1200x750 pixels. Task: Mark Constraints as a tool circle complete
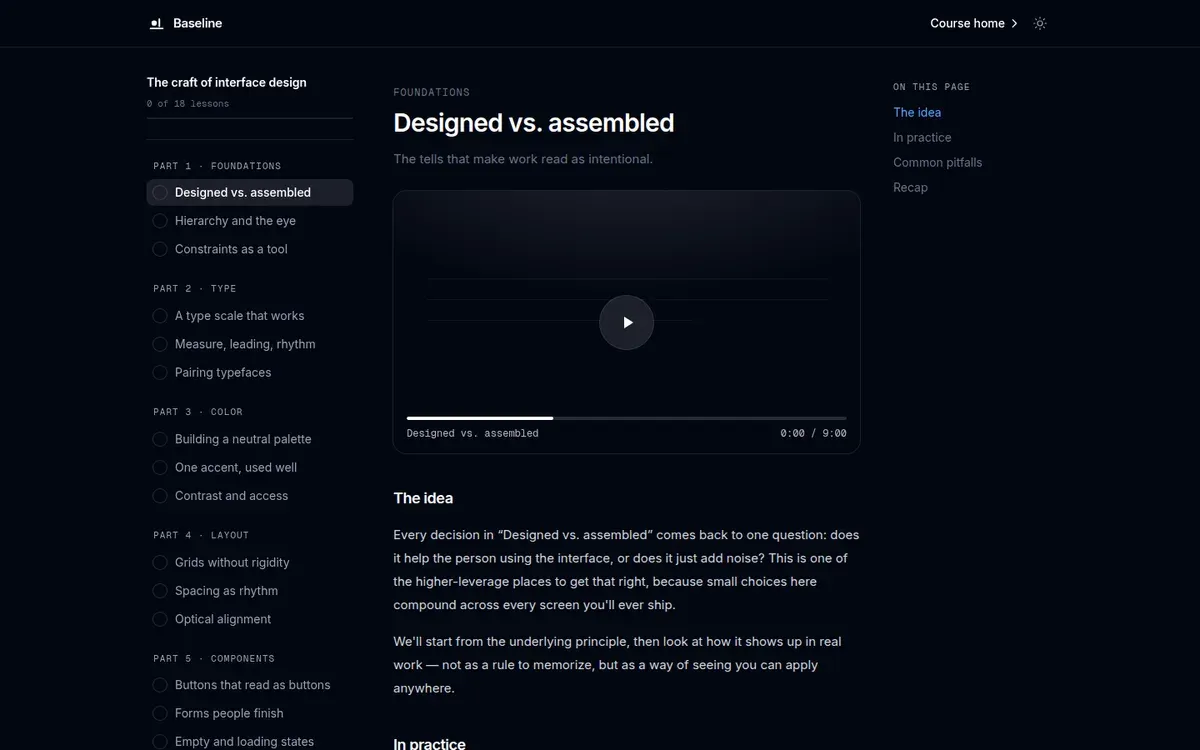pyautogui.click(x=160, y=249)
